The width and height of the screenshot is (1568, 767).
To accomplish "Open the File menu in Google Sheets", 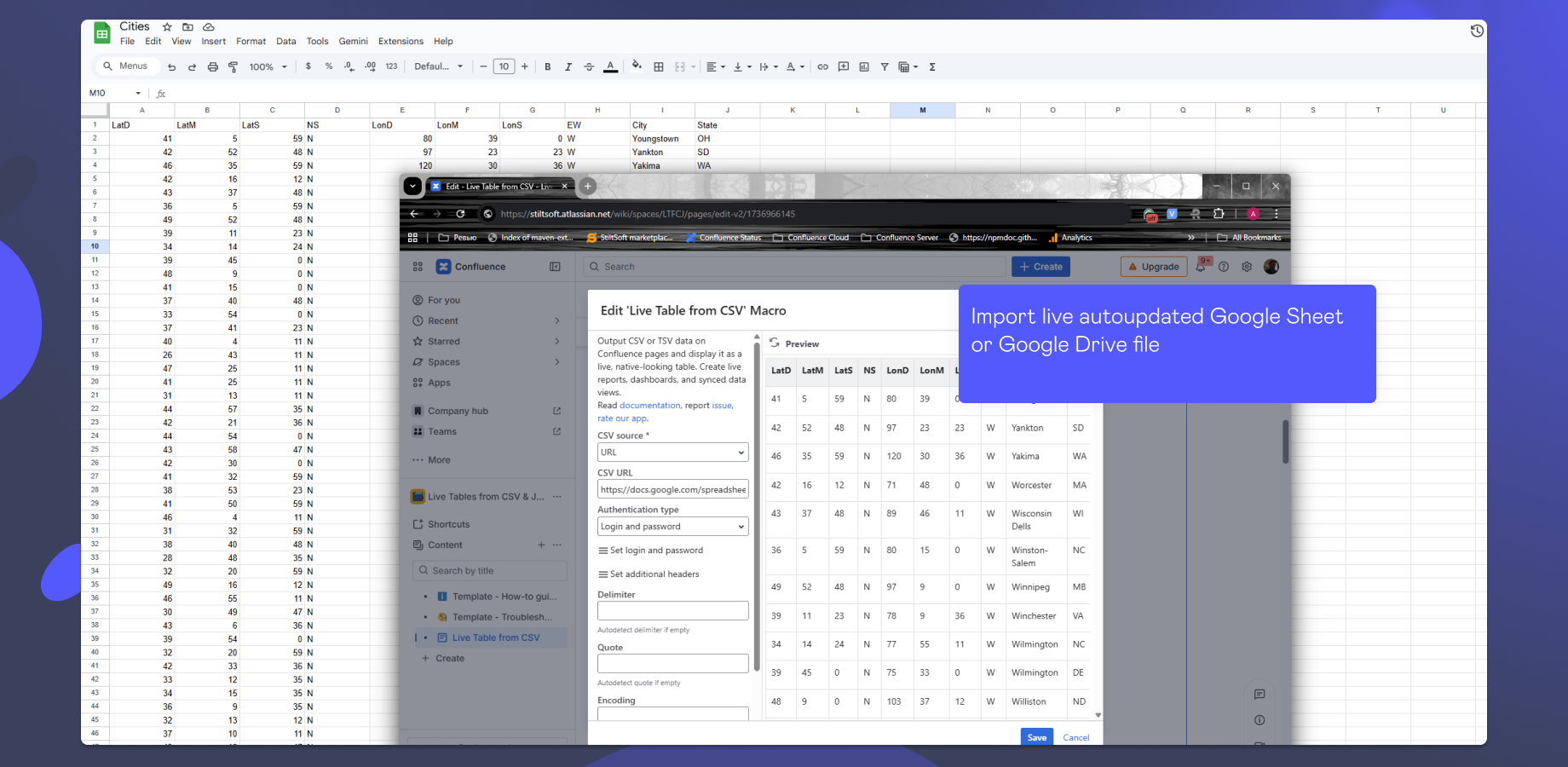I will pyautogui.click(x=127, y=41).
